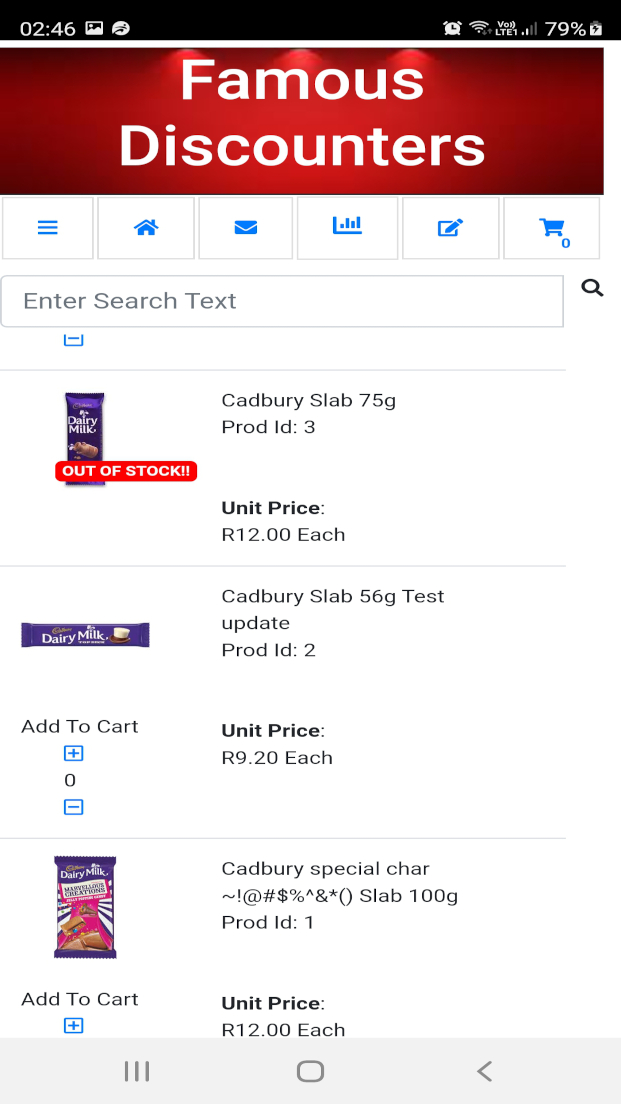Increase quantity for Cadbury special char Slab
Image resolution: width=621 pixels, height=1104 pixels.
point(73,1025)
